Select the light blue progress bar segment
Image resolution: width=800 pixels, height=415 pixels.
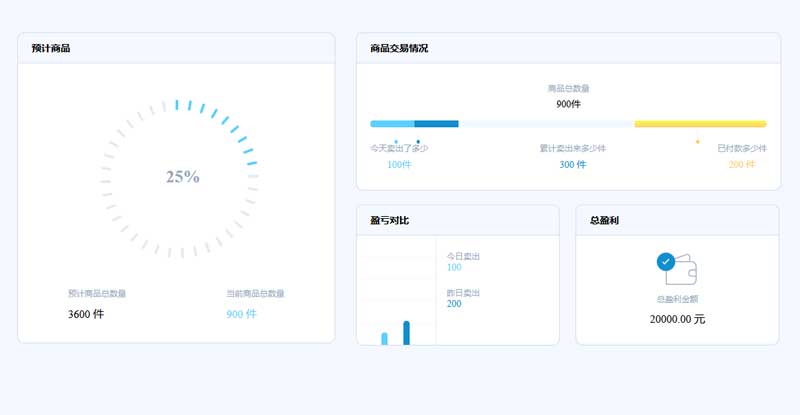pos(392,124)
